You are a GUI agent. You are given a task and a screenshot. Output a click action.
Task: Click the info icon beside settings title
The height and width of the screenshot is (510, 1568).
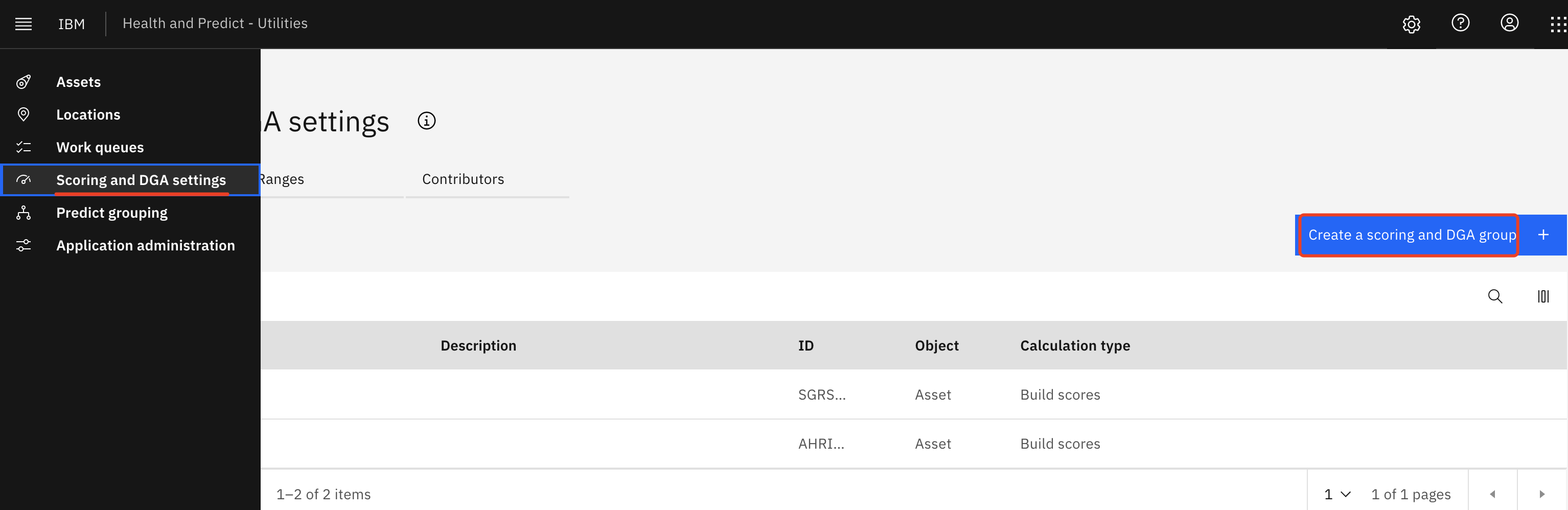coord(426,121)
